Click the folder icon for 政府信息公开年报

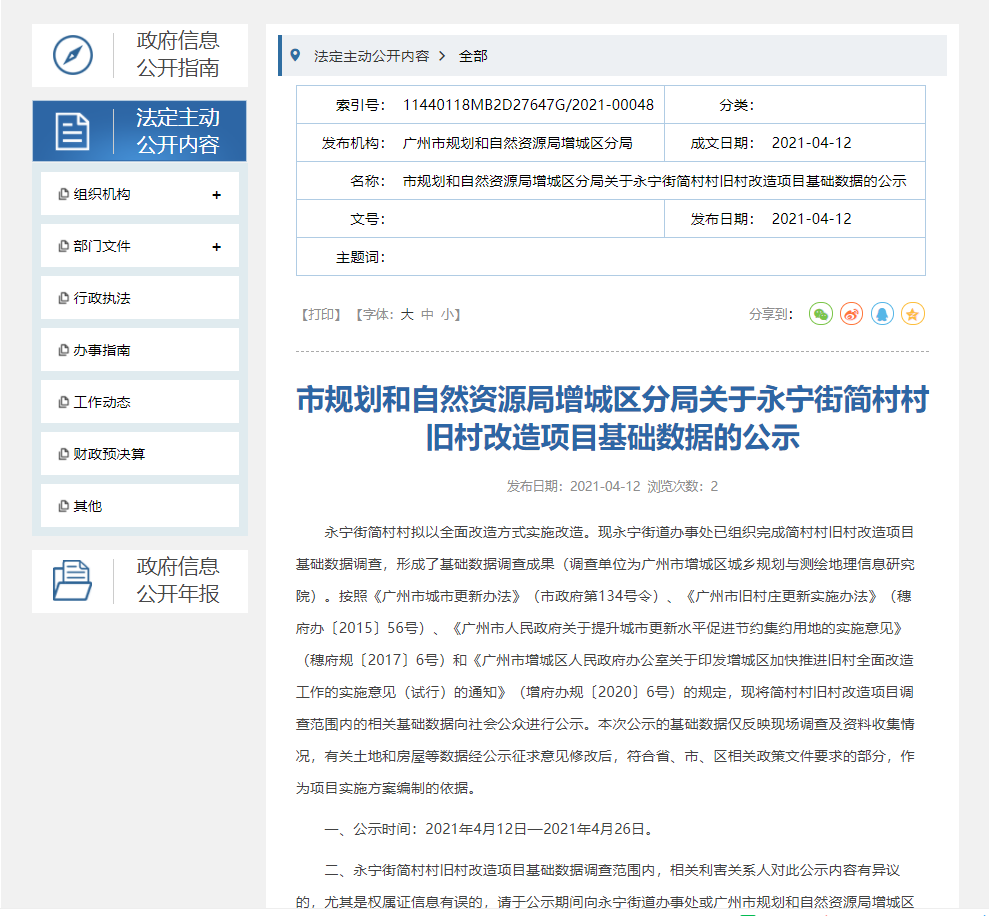[73, 580]
